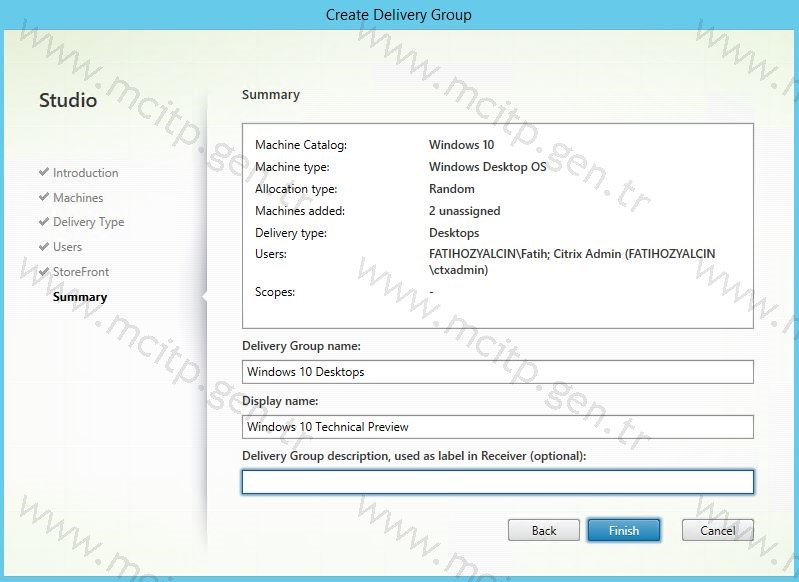Click the Machines checkmark icon
This screenshot has height=582, width=799.
44,197
